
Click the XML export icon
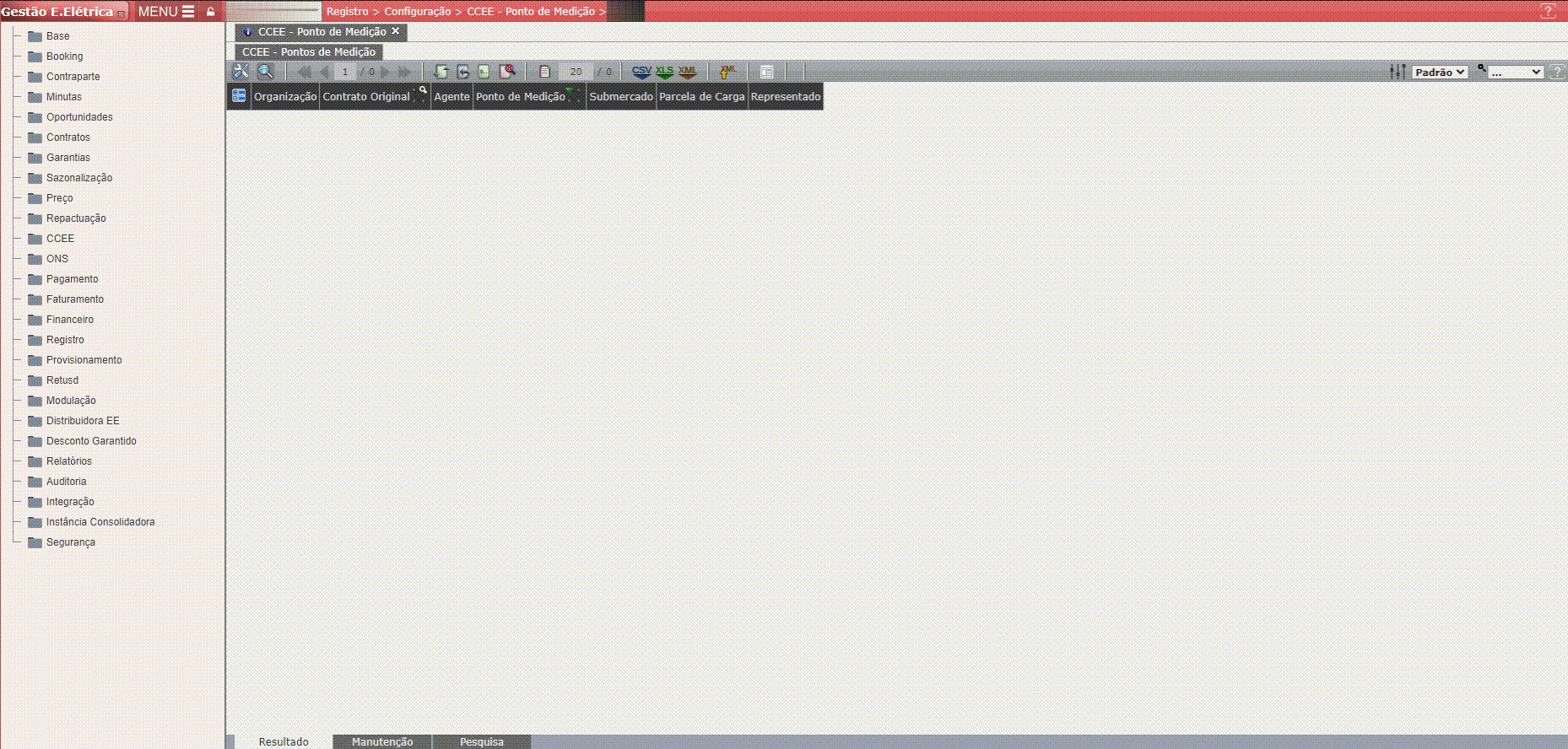[x=687, y=72]
